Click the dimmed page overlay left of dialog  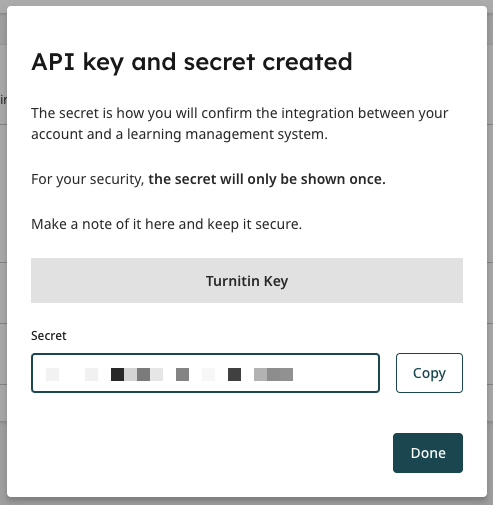pyautogui.click(x=3, y=233)
